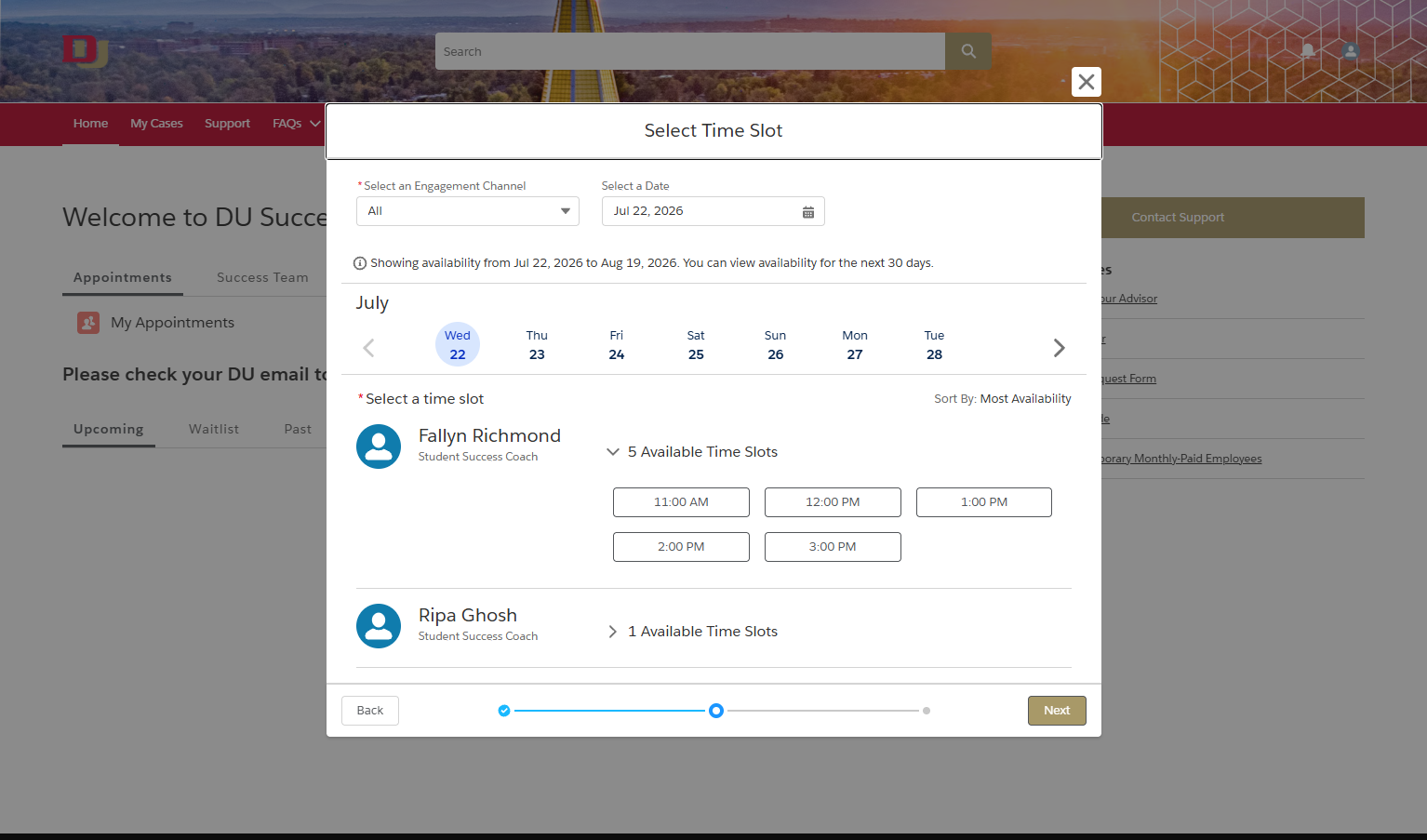Select Tue 28 in the date strip
This screenshot has width=1427, height=840.
point(935,345)
